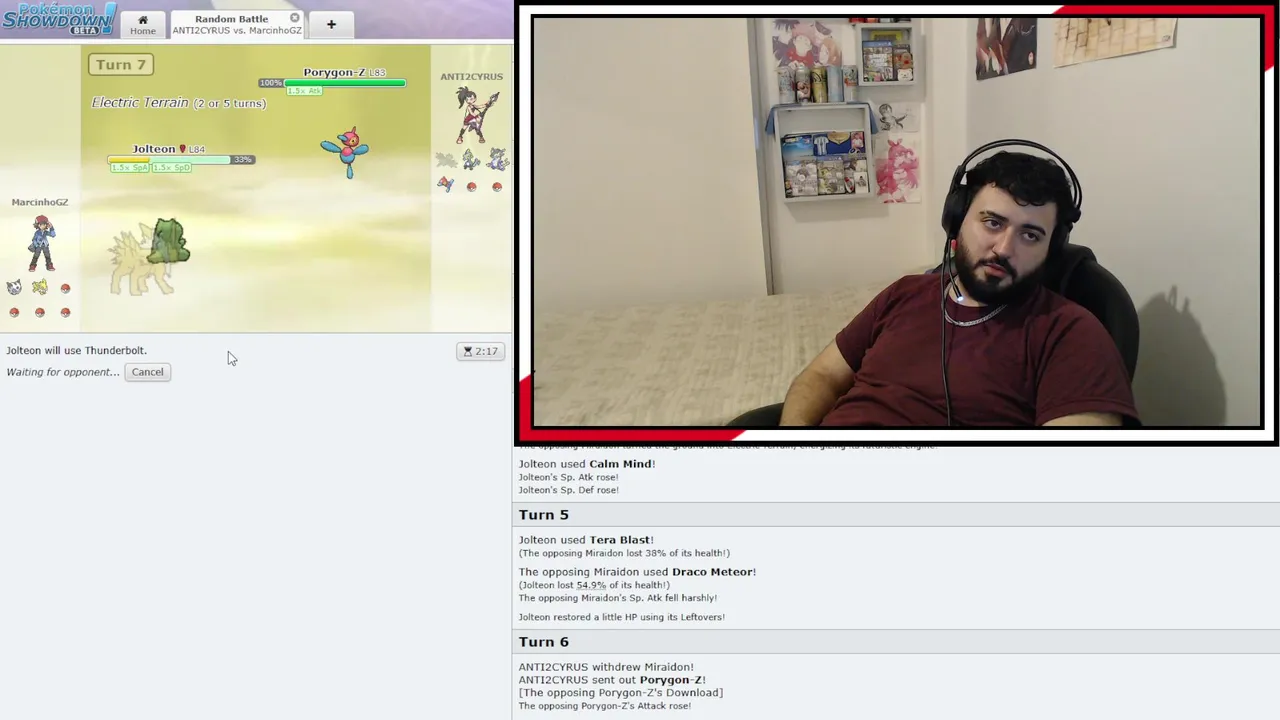Click the Turn 5 log header
Viewport: 1280px width, 720px height.
(x=543, y=515)
